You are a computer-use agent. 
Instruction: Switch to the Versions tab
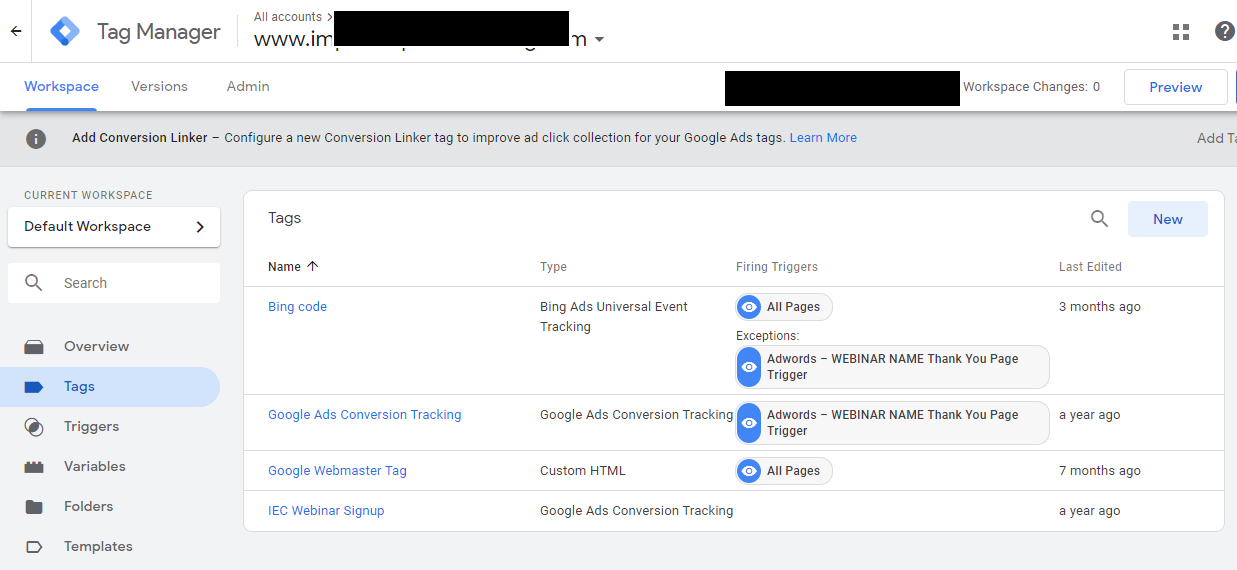click(x=159, y=87)
